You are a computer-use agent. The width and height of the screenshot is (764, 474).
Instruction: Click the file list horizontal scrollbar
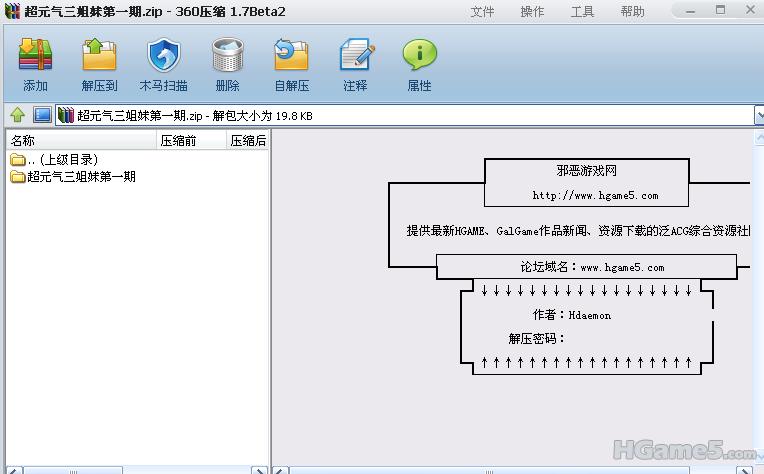135,469
